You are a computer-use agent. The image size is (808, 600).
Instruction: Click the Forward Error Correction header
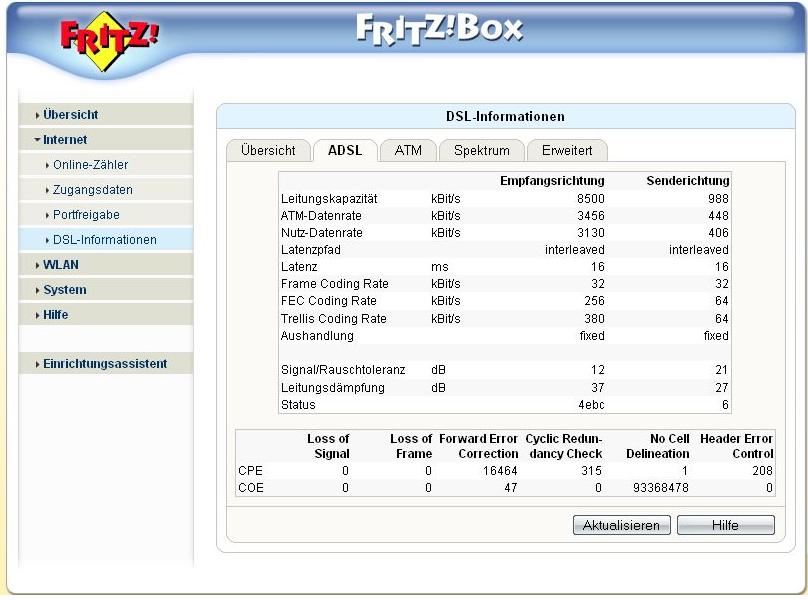click(478, 446)
